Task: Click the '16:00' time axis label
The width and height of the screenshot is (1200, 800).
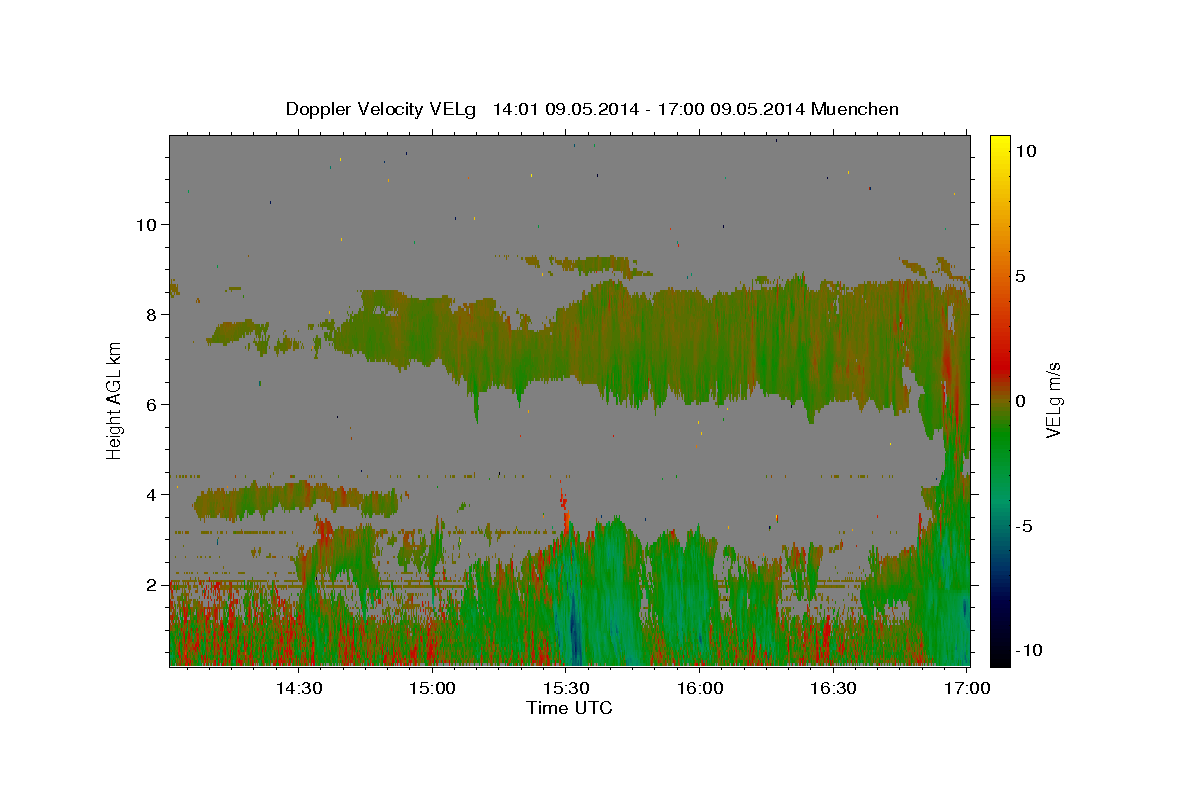Action: [x=700, y=688]
